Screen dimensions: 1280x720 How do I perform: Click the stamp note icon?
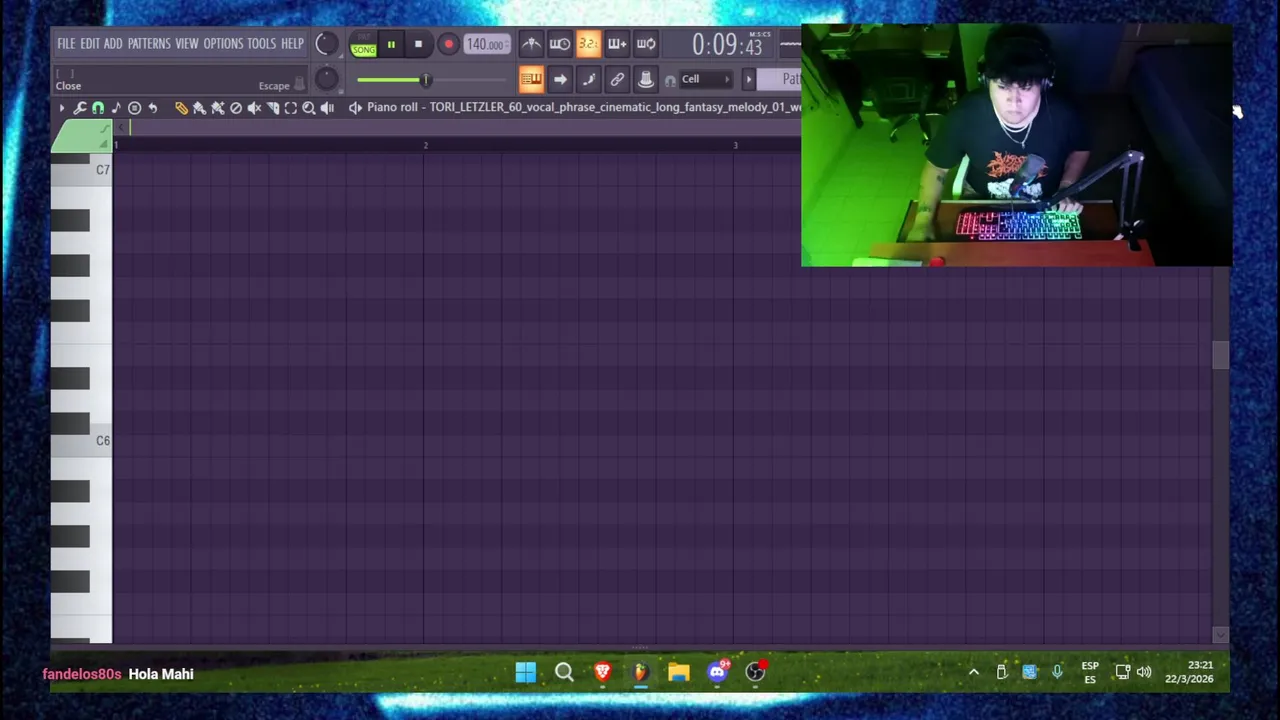[116, 108]
